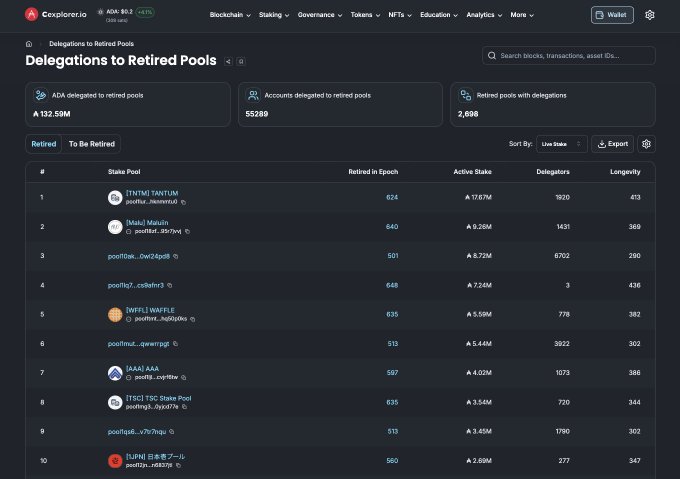Copy pool1mut...qwwrrpgt ID
Image resolution: width=680 pixels, height=479 pixels.
click(175, 344)
